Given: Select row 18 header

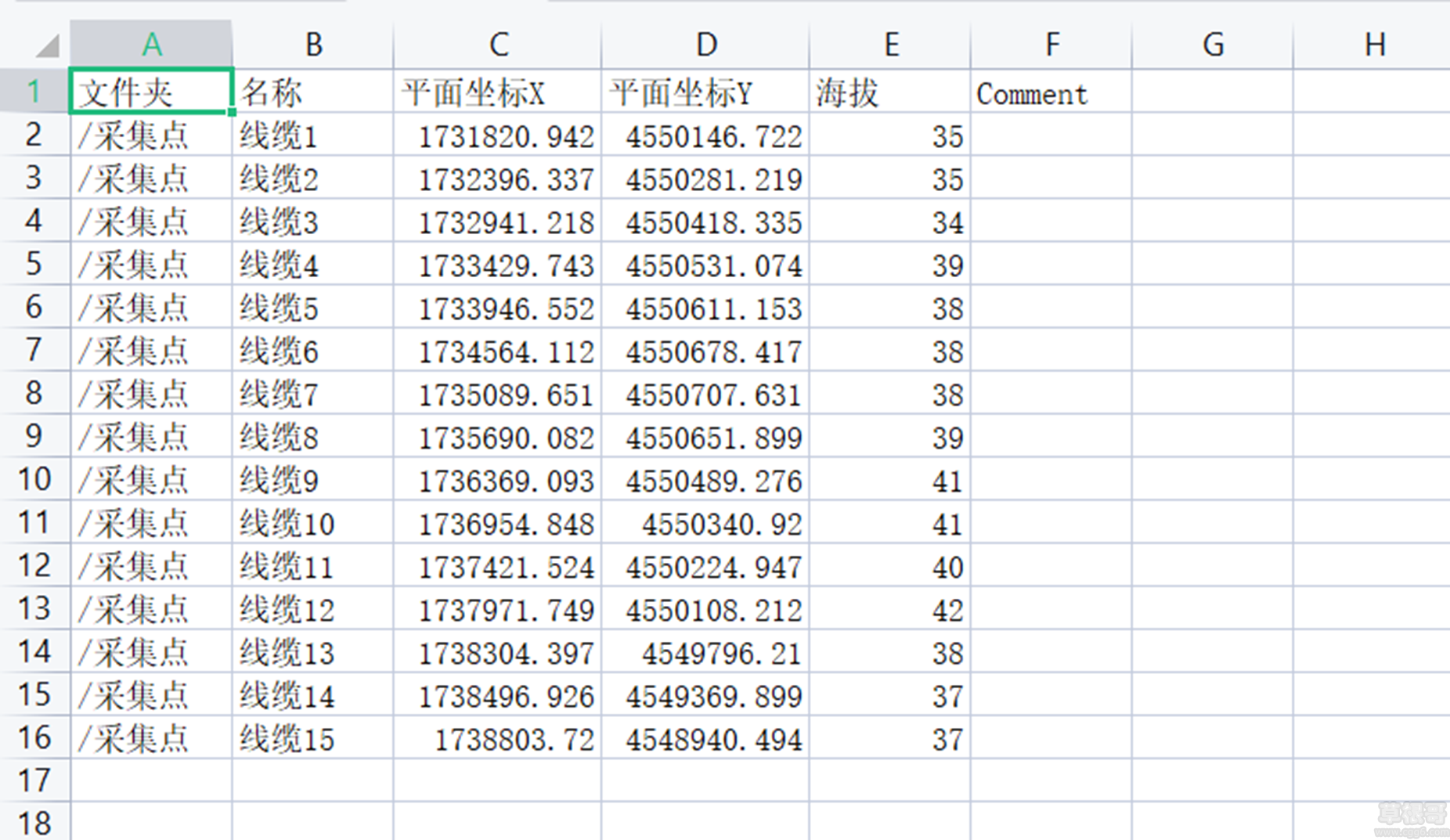Looking at the screenshot, I should 34,822.
